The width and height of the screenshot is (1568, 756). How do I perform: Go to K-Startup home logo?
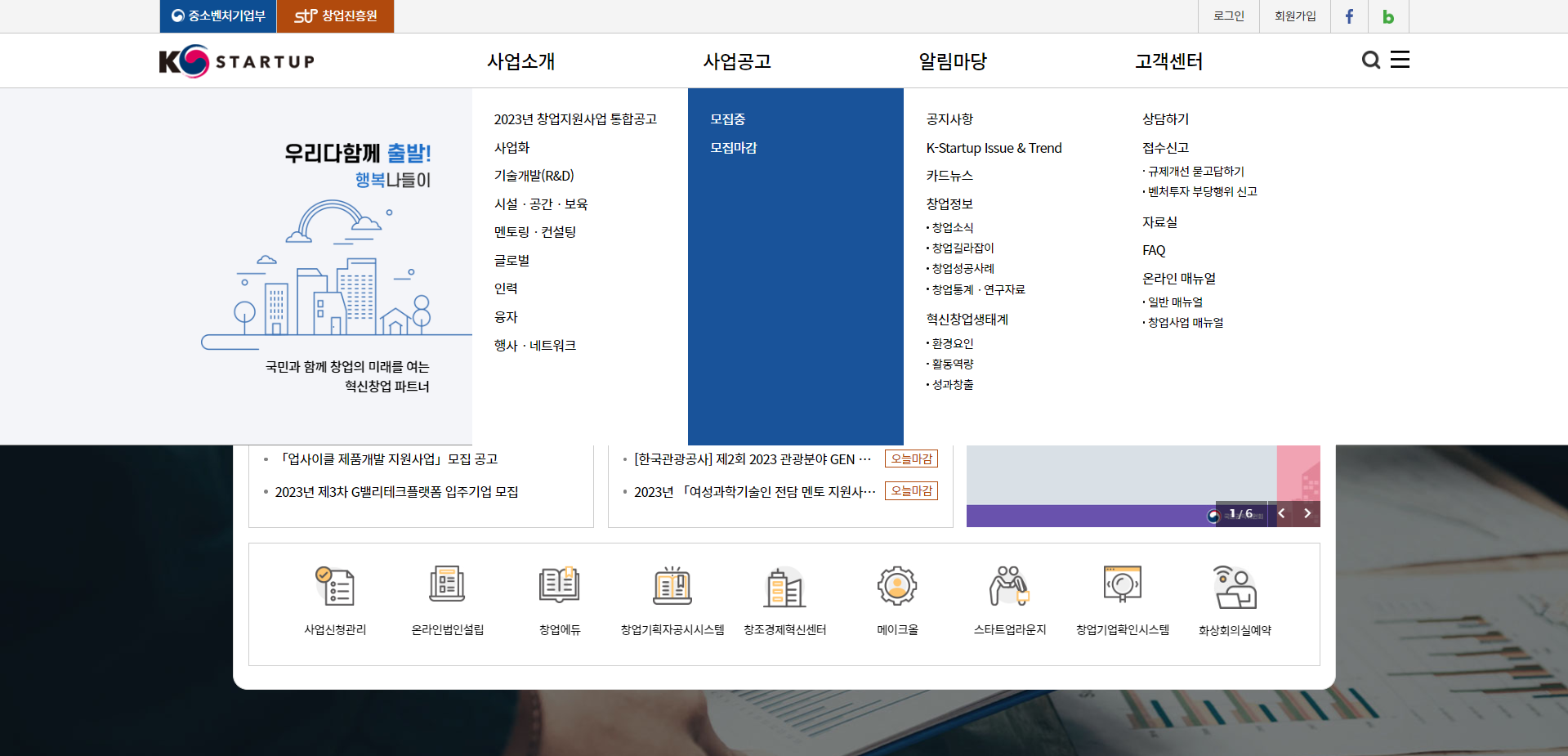(237, 61)
